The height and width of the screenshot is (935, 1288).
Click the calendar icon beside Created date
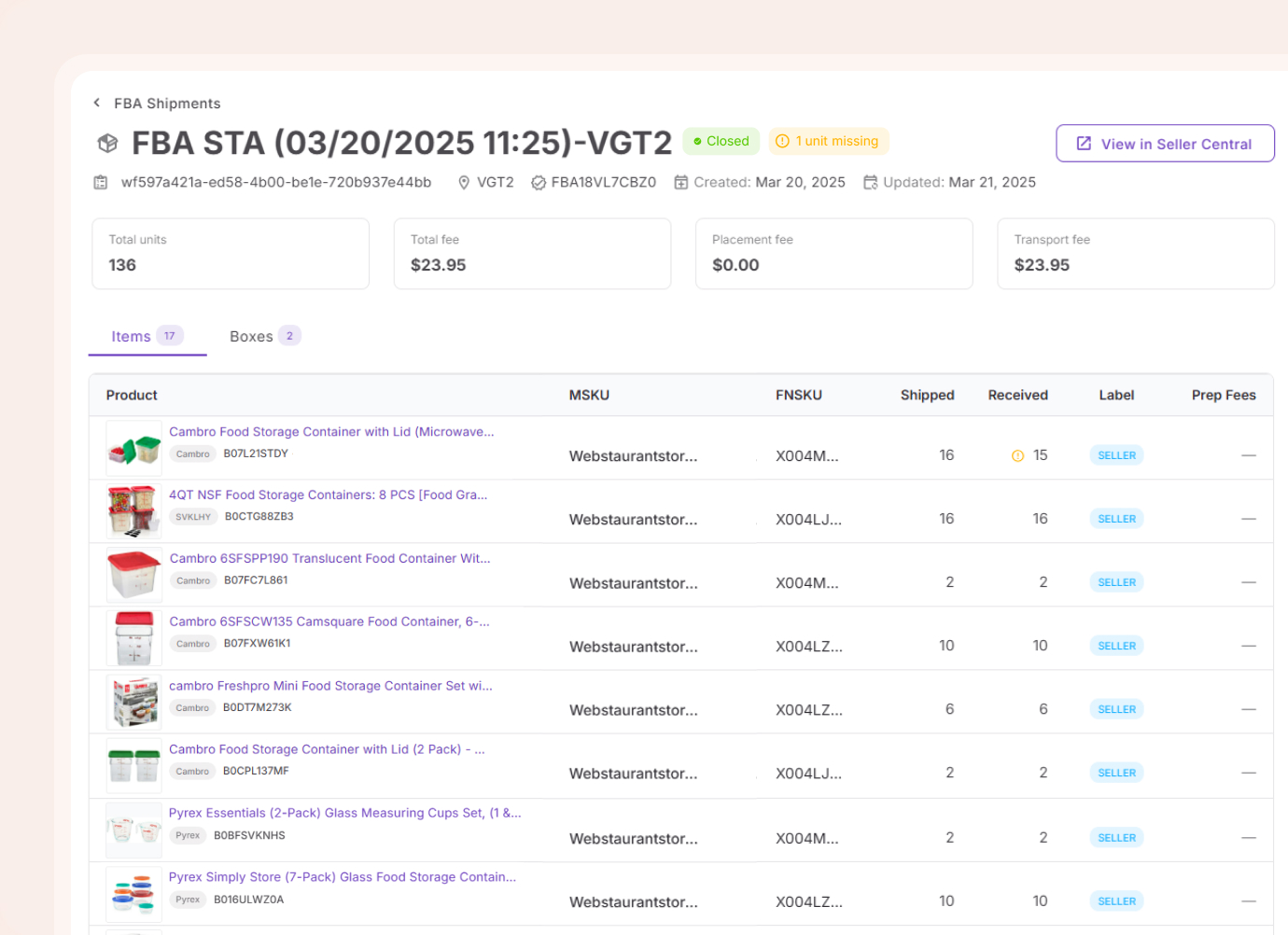[x=681, y=183]
